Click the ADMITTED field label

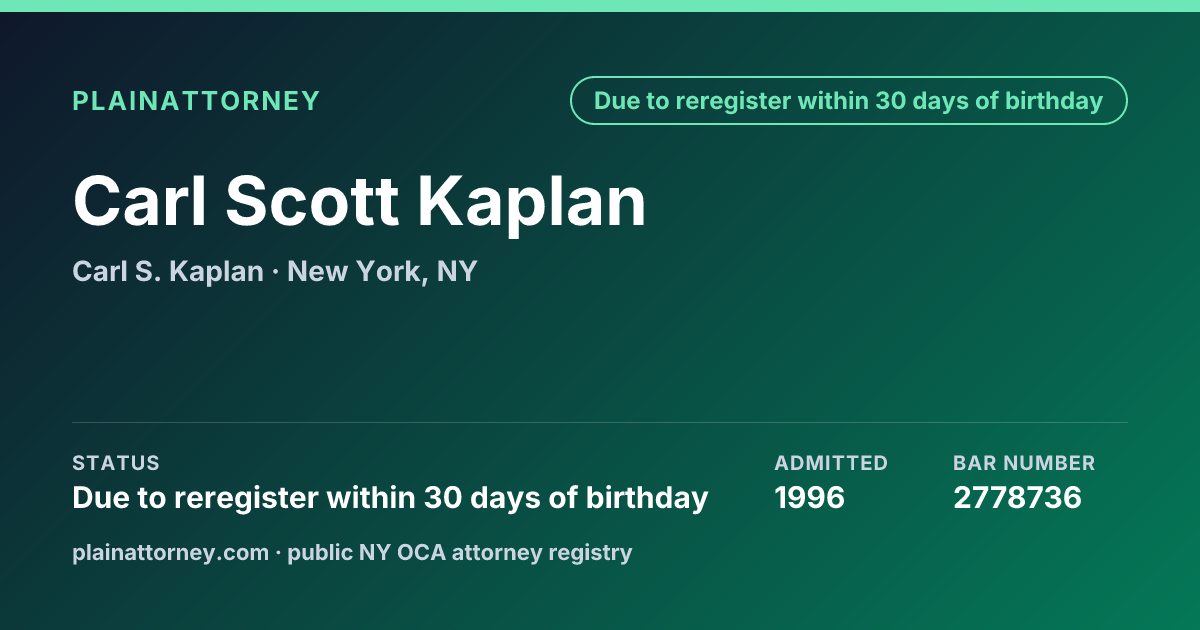pyautogui.click(x=831, y=463)
